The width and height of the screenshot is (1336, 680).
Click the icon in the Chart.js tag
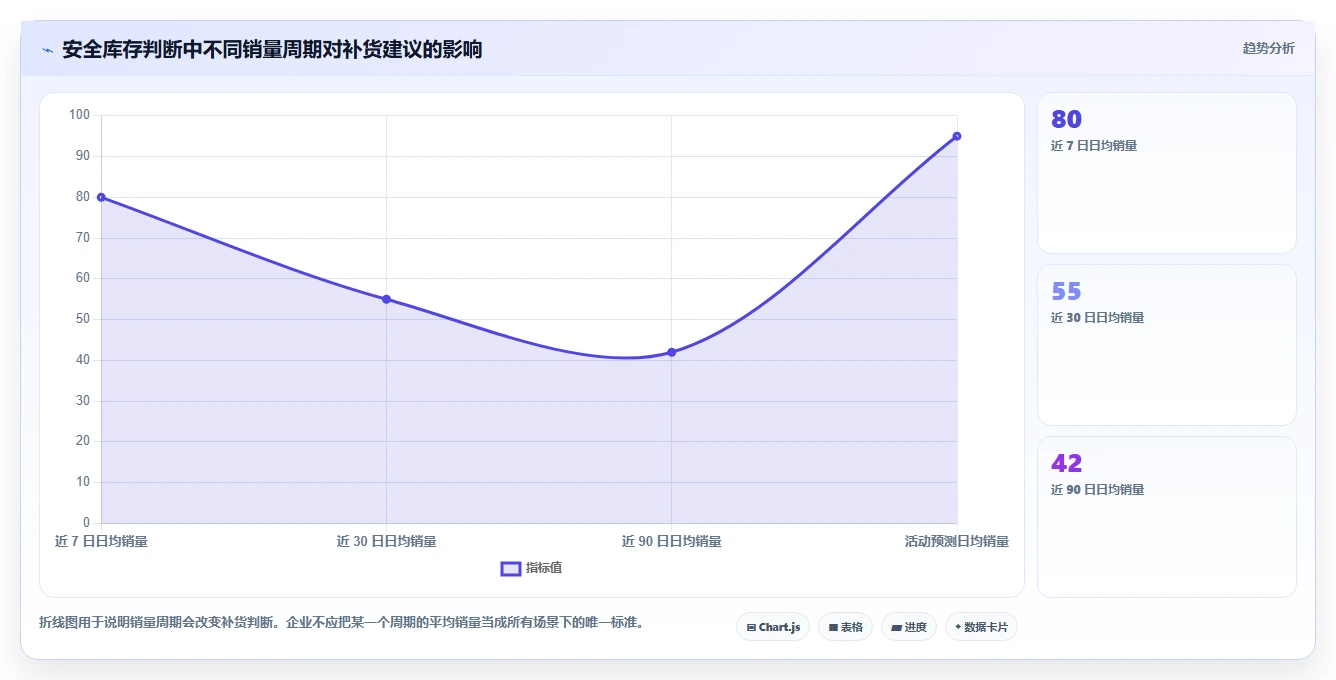click(x=751, y=628)
